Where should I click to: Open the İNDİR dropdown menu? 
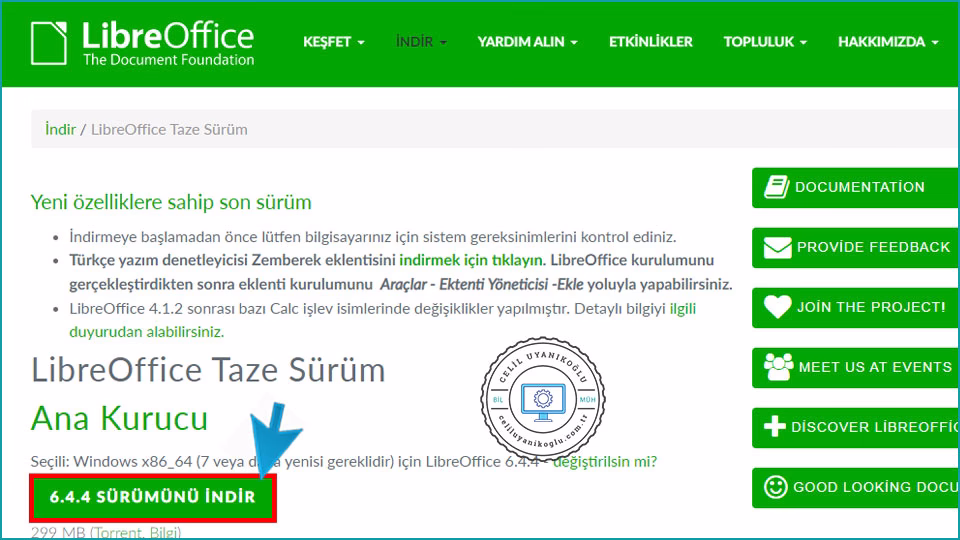421,42
